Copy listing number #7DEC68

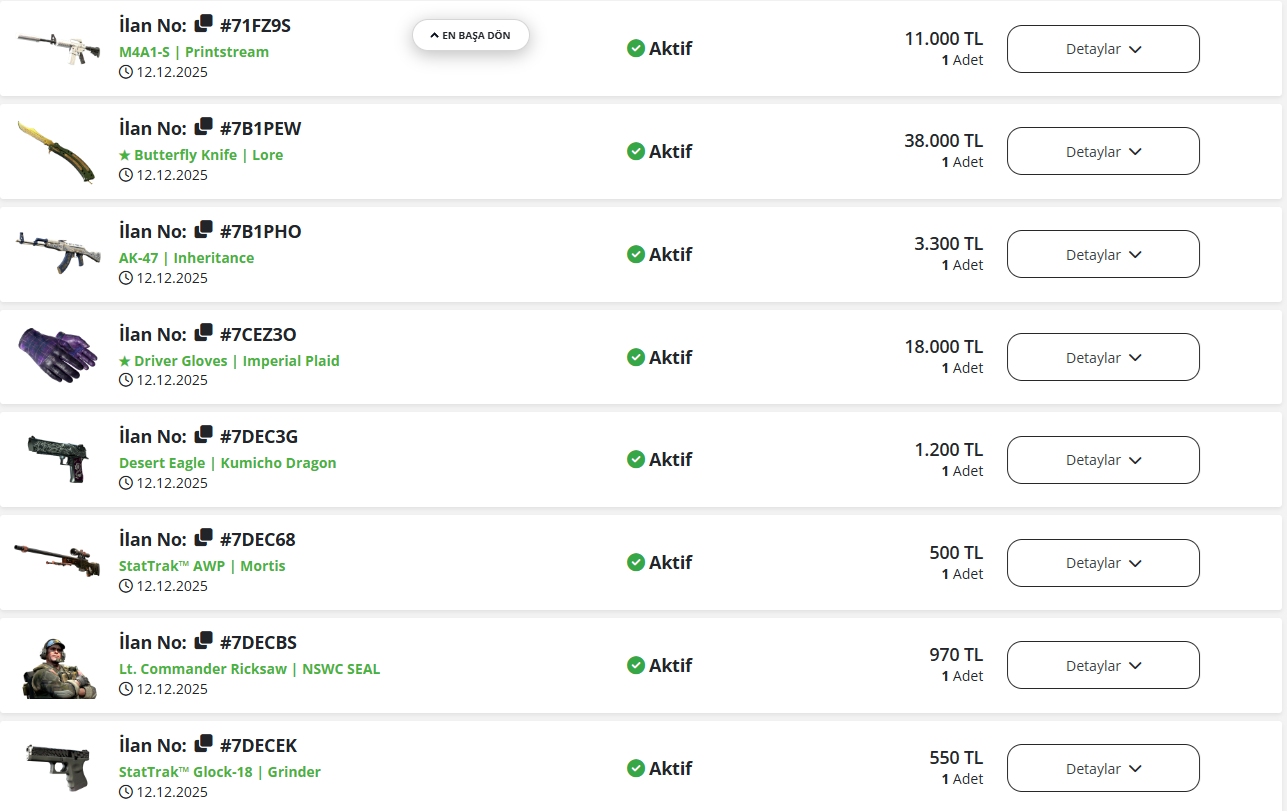click(204, 539)
